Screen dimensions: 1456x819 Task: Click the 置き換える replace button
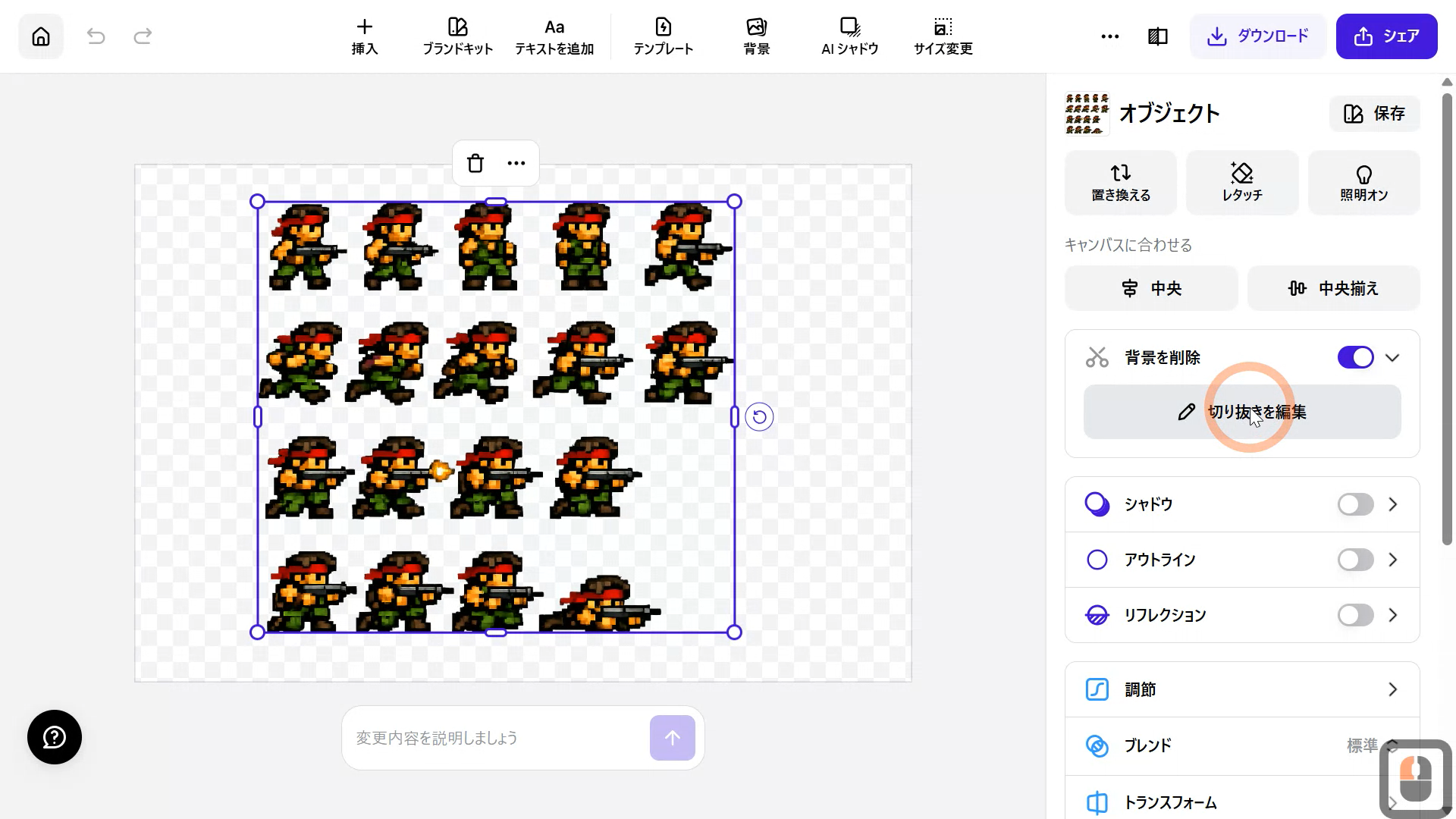click(1121, 182)
